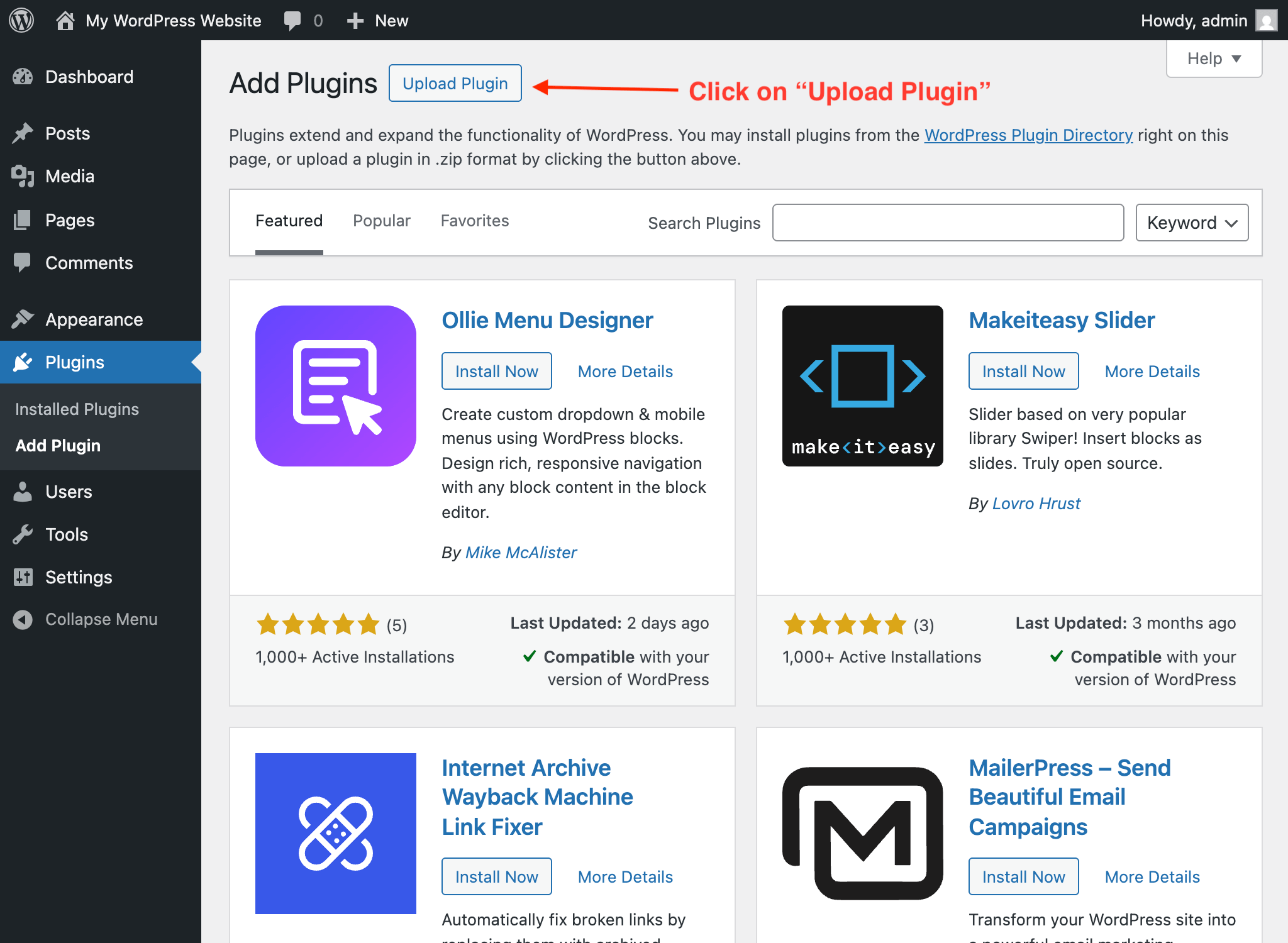
Task: Select the Settings sliders icon
Action: pos(23,577)
